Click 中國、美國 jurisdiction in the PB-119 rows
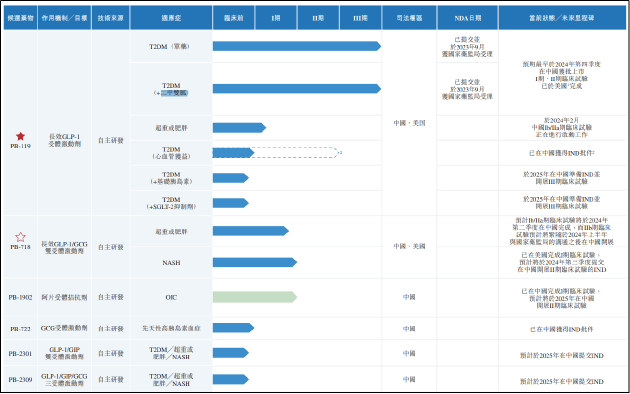Image resolution: width=630 pixels, height=394 pixels. 409,123
